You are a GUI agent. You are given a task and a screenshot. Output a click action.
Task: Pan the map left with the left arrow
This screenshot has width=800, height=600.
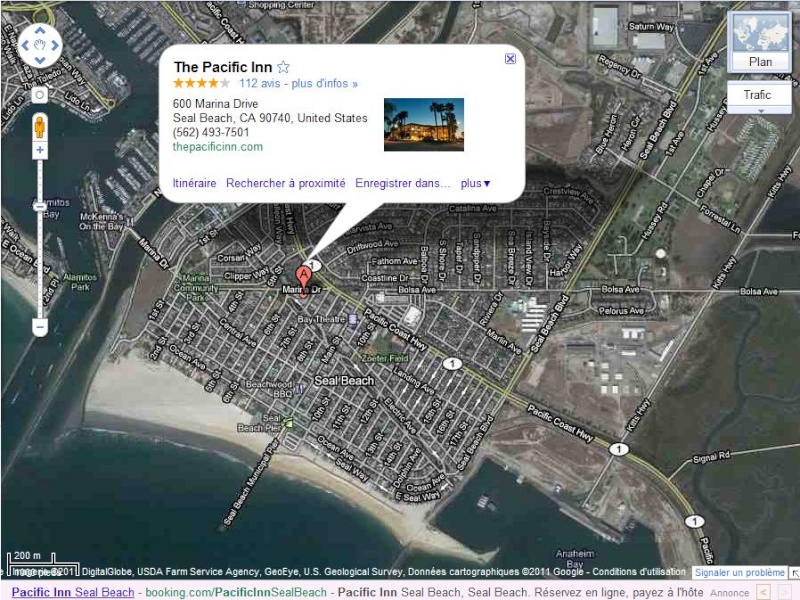[25, 45]
